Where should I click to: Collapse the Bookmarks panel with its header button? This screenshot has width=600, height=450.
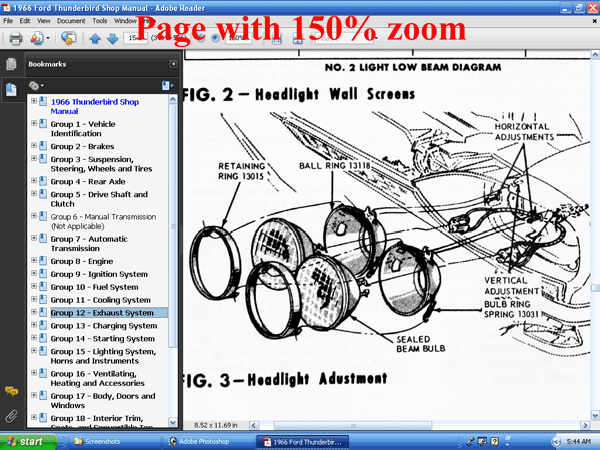(x=173, y=64)
